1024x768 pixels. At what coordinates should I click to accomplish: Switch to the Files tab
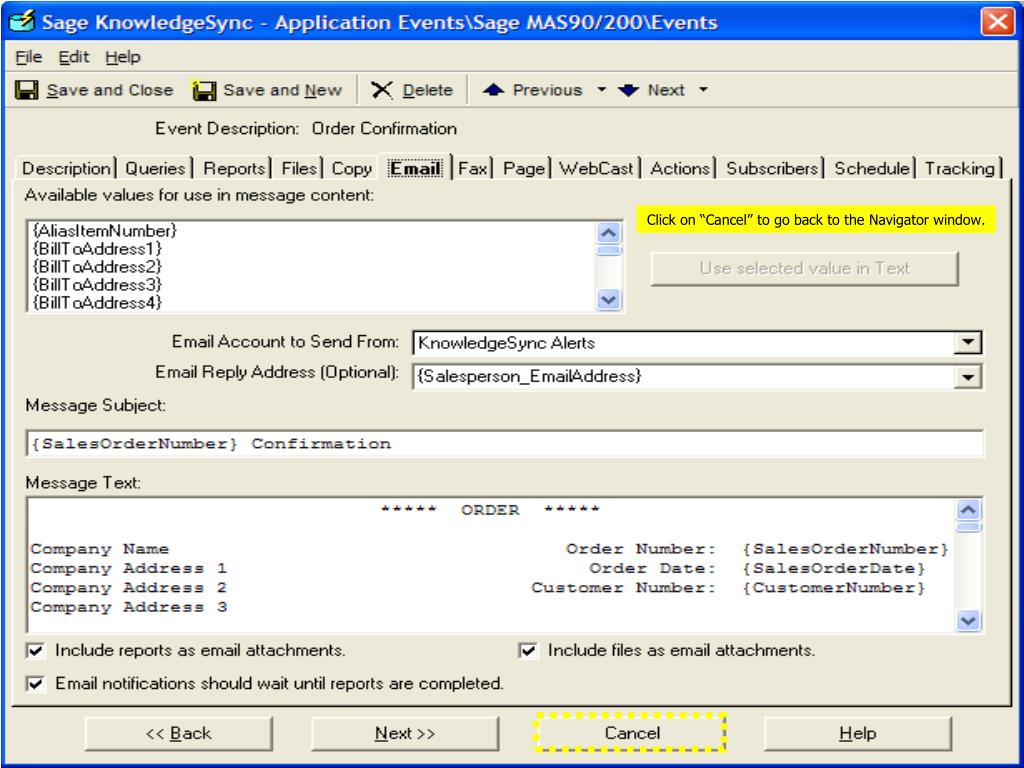pos(298,168)
